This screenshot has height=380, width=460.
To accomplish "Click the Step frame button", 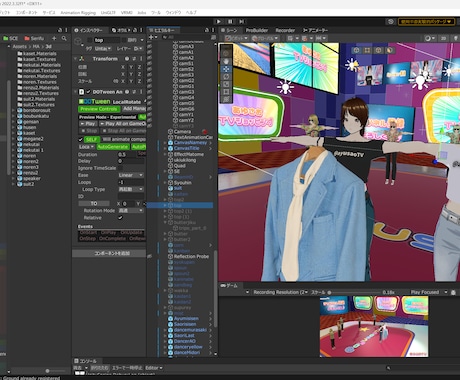I will click(242, 21).
